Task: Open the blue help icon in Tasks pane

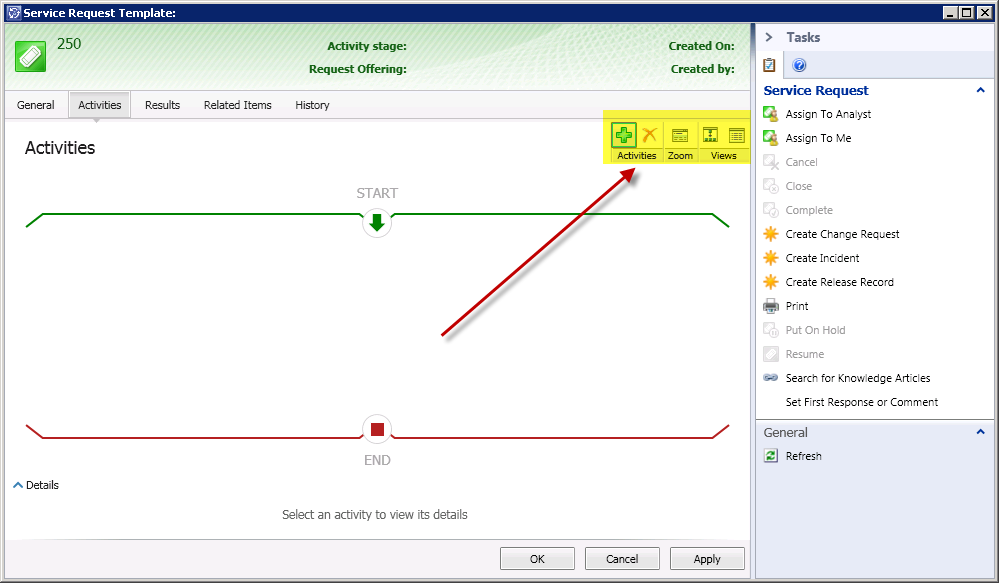Action: [799, 66]
